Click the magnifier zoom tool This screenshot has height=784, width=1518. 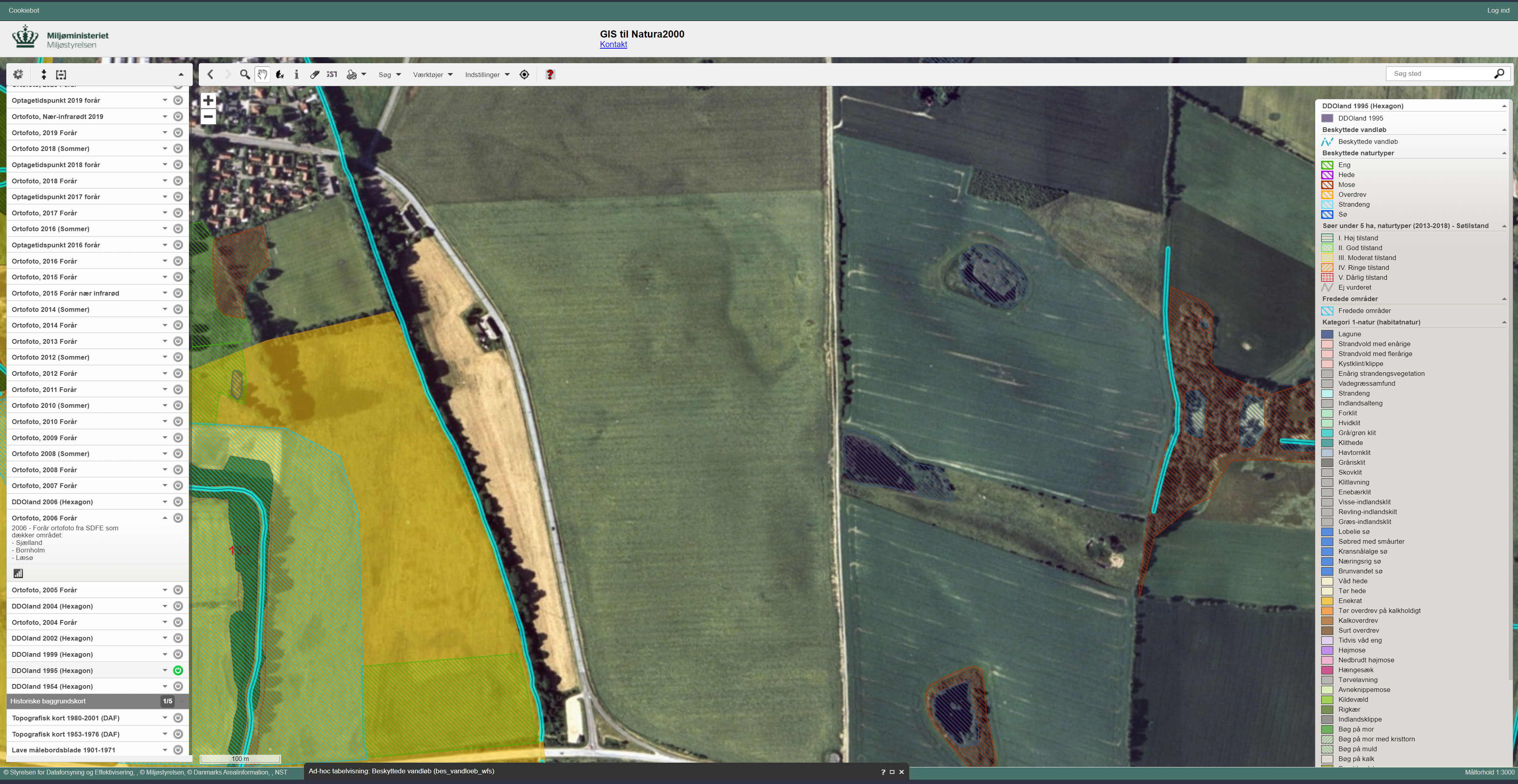point(245,74)
